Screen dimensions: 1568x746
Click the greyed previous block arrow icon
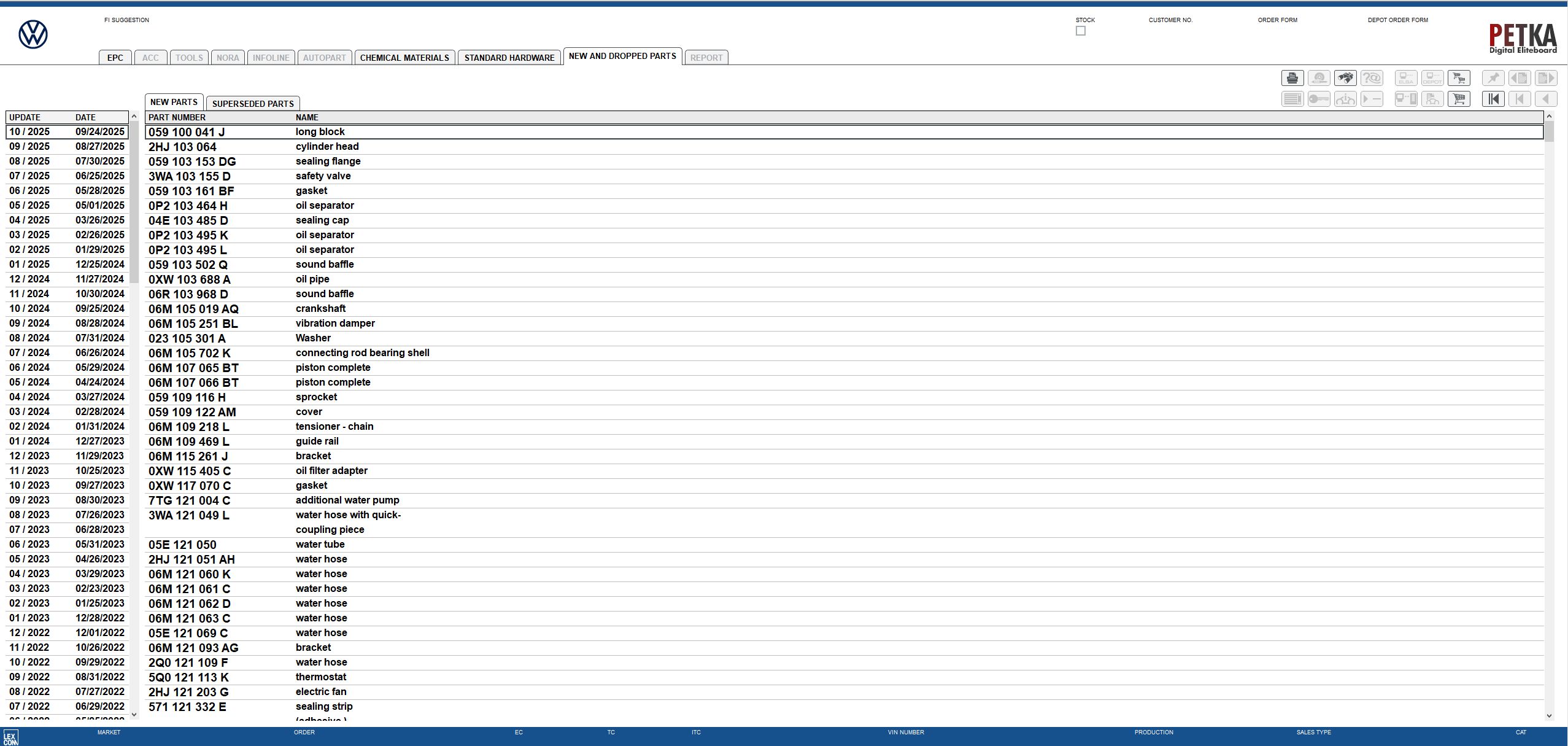tap(1520, 99)
